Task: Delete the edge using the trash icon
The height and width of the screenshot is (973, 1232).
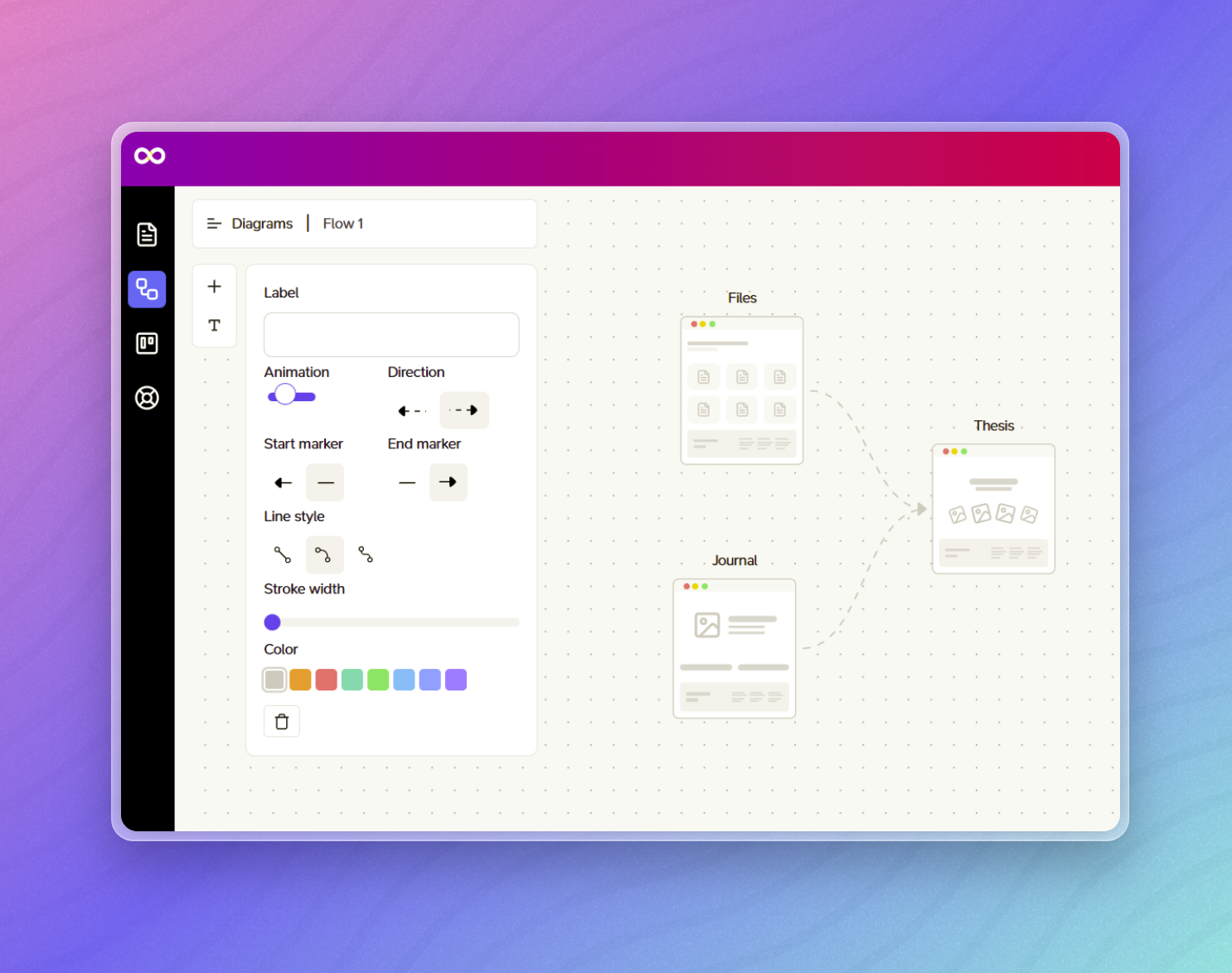Action: pyautogui.click(x=281, y=721)
